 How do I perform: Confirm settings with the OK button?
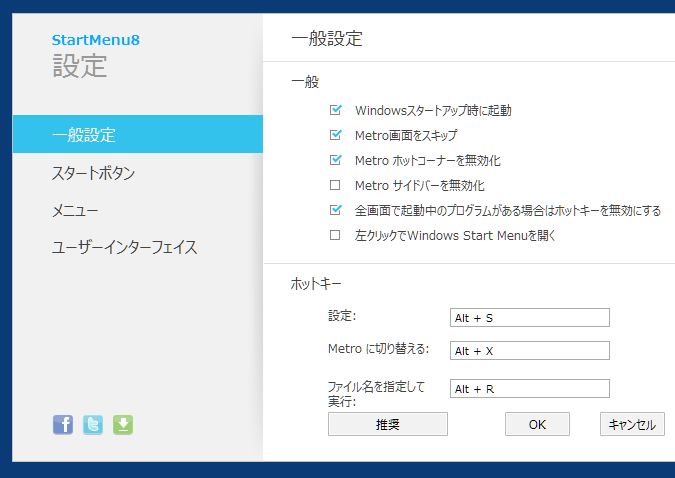point(537,424)
